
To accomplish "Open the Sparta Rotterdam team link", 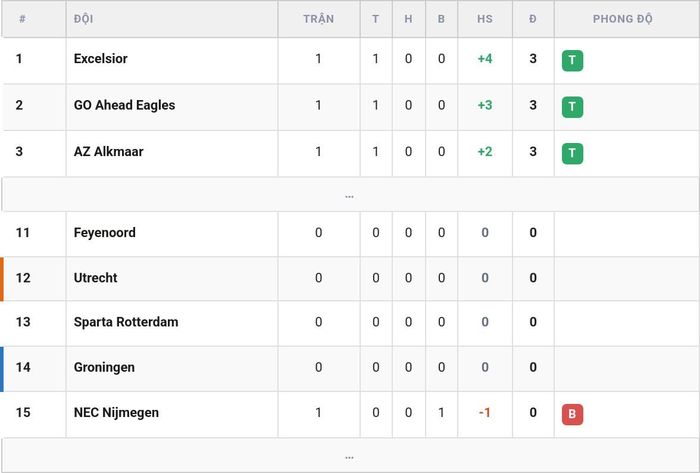I will [x=126, y=322].
